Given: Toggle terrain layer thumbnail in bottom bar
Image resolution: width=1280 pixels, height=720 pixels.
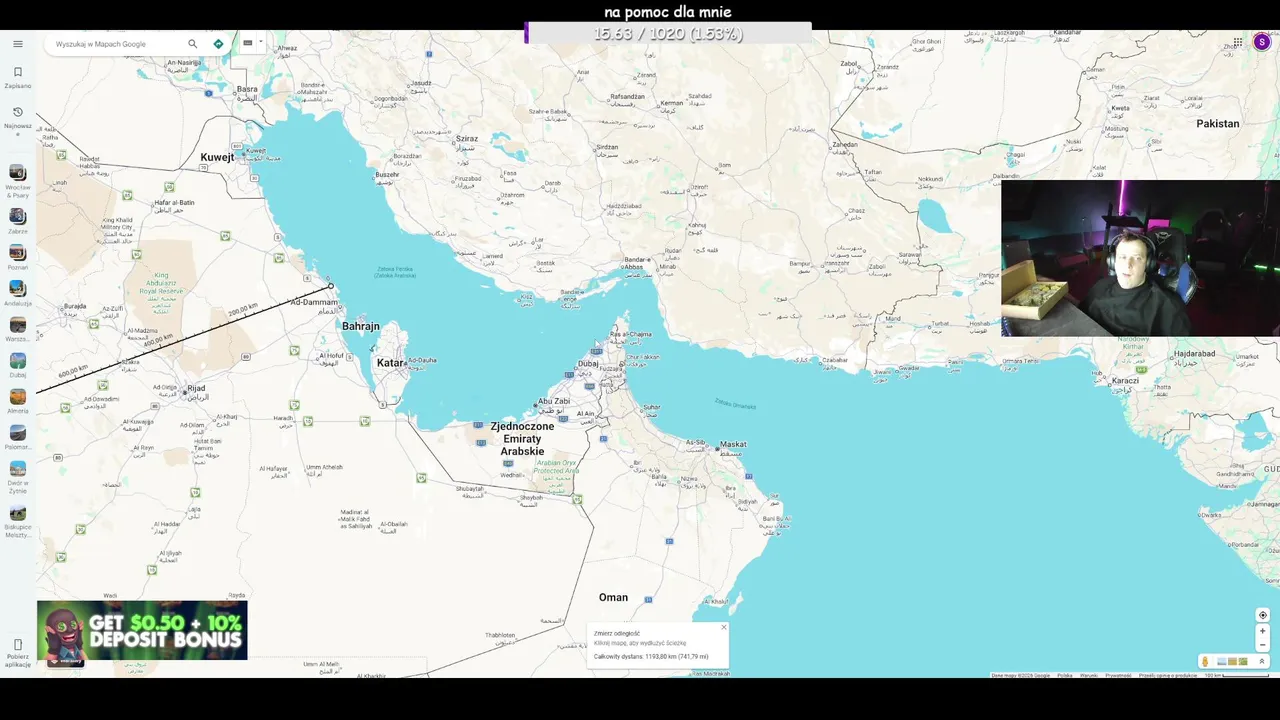Looking at the screenshot, I should coord(1232,661).
